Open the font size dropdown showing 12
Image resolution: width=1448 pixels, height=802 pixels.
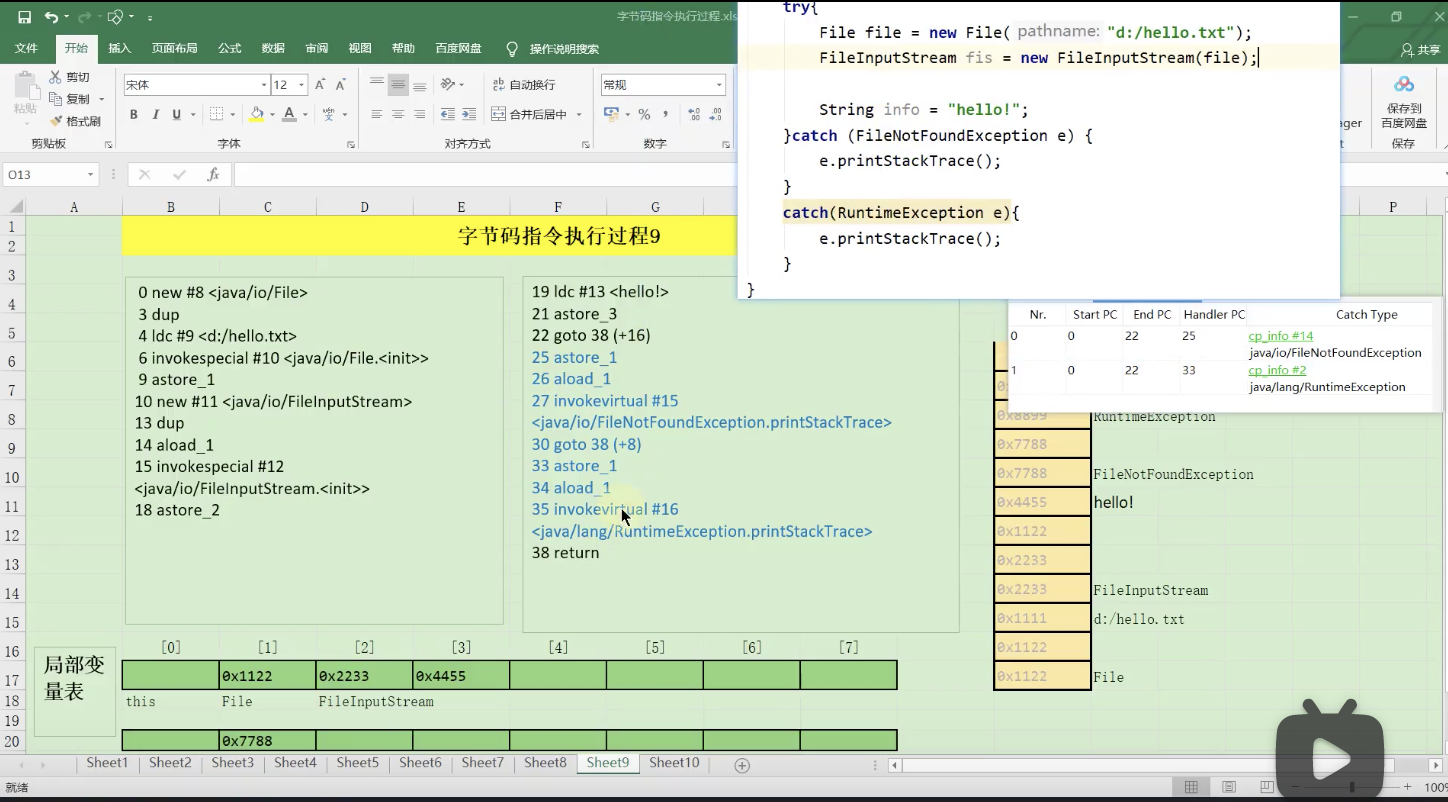tap(301, 85)
